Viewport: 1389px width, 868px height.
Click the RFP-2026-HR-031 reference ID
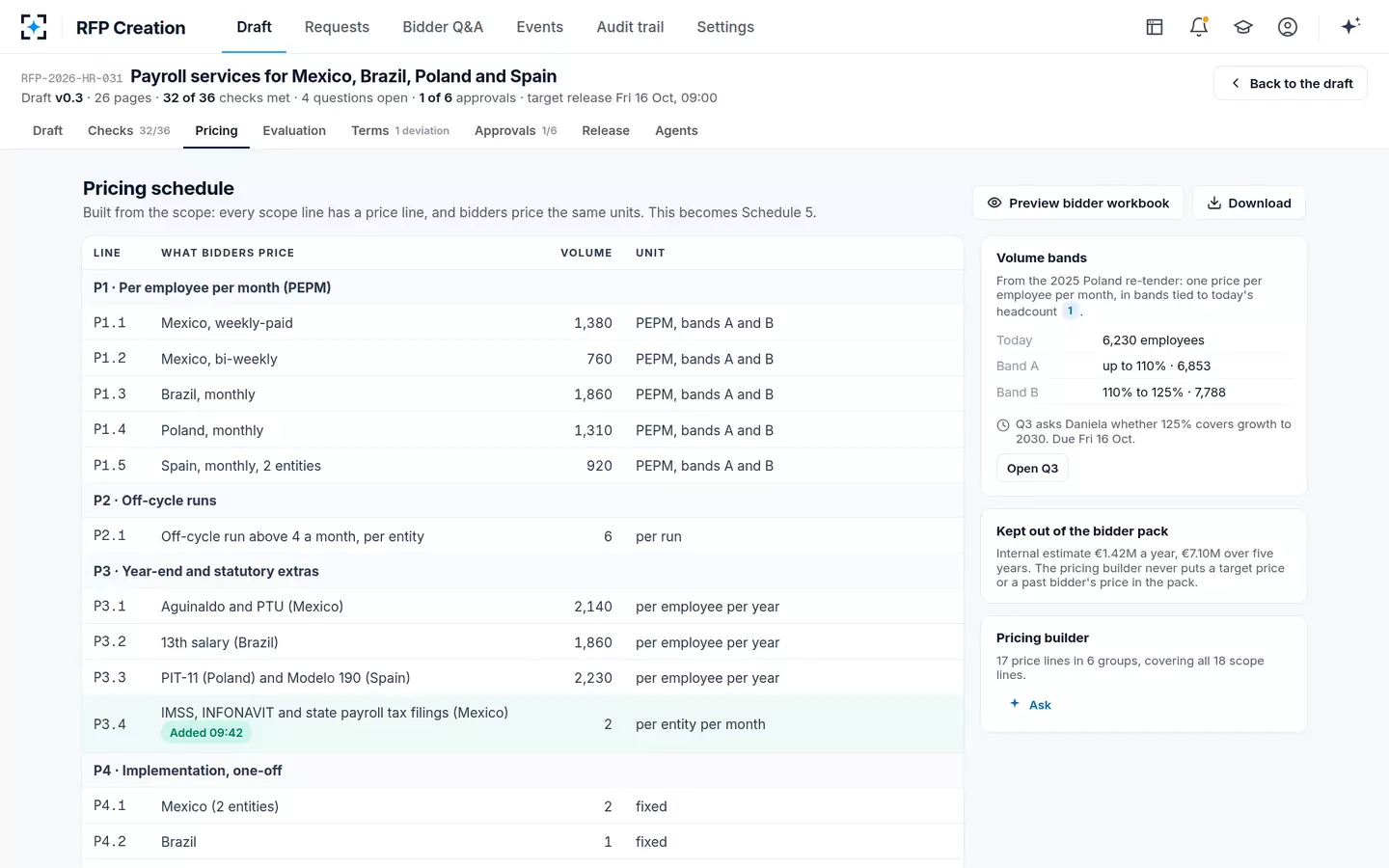[x=72, y=78]
